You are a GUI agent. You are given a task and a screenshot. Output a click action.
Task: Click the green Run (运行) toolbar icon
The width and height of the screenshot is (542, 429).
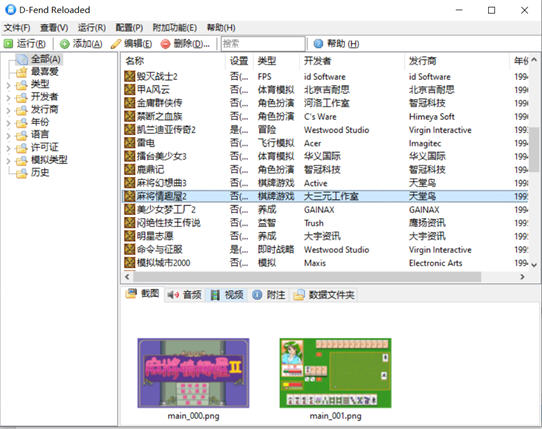coord(8,44)
